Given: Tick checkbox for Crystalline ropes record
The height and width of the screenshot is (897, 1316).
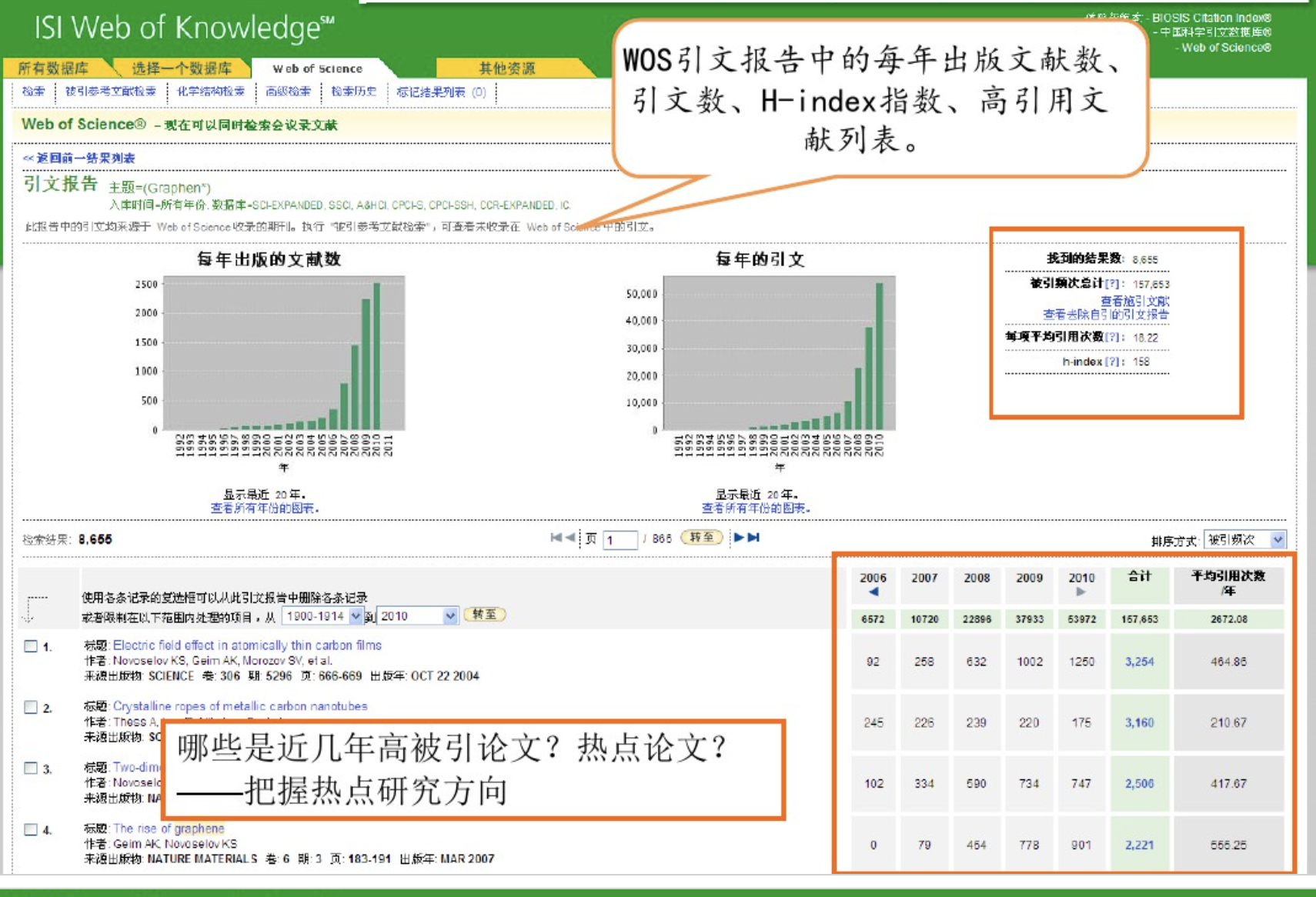Looking at the screenshot, I should (31, 707).
